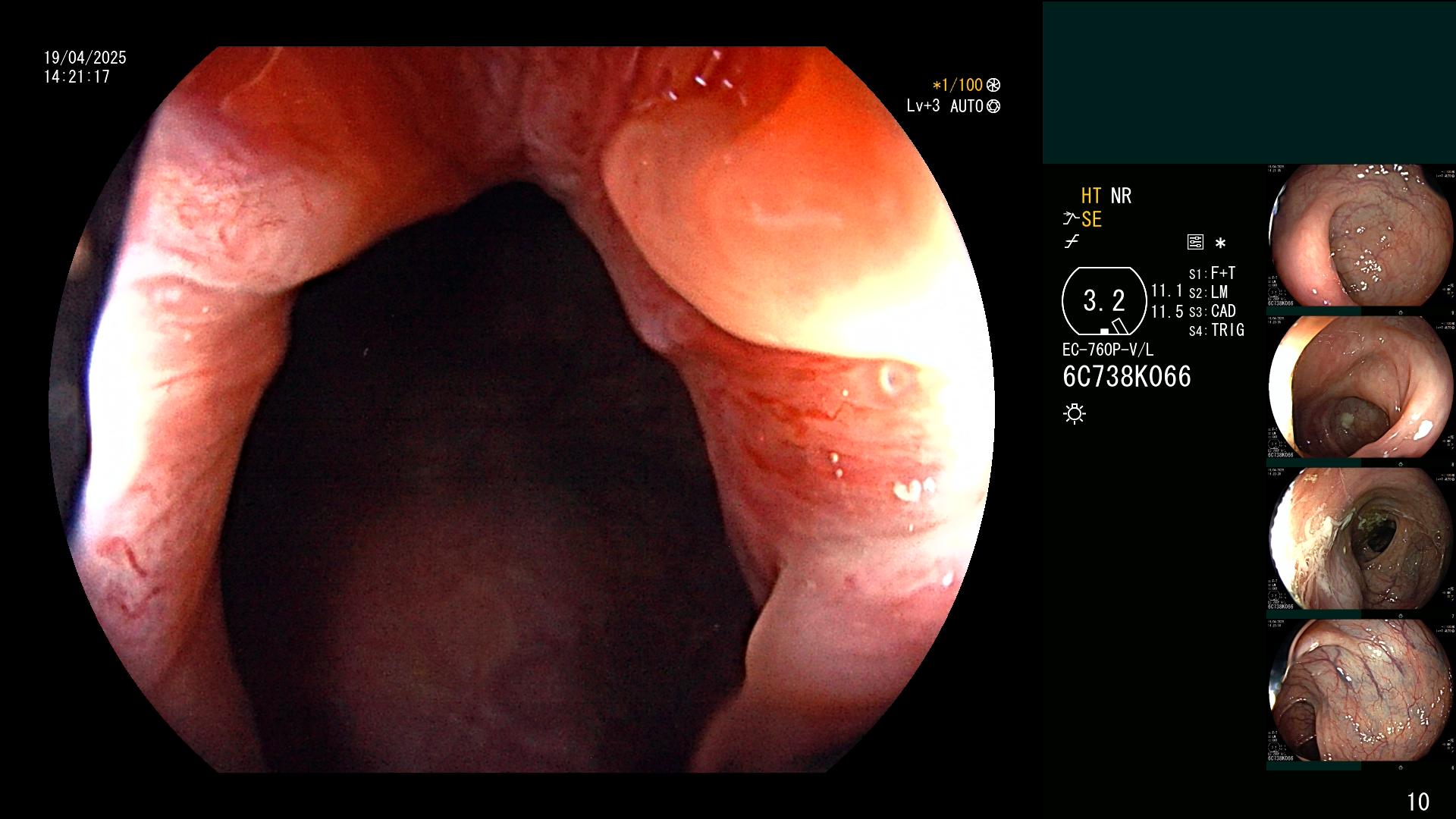Image resolution: width=1456 pixels, height=819 pixels.
Task: Click the shutter icon beside 1/100
Action: click(x=993, y=86)
